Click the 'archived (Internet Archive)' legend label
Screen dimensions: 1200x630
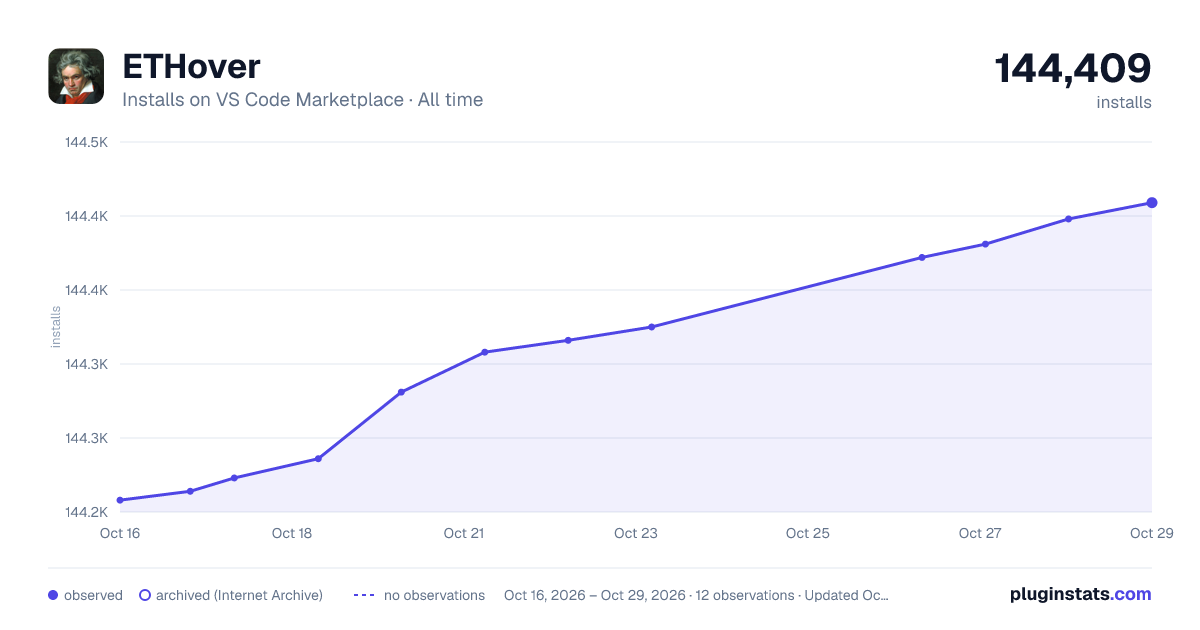(x=239, y=595)
